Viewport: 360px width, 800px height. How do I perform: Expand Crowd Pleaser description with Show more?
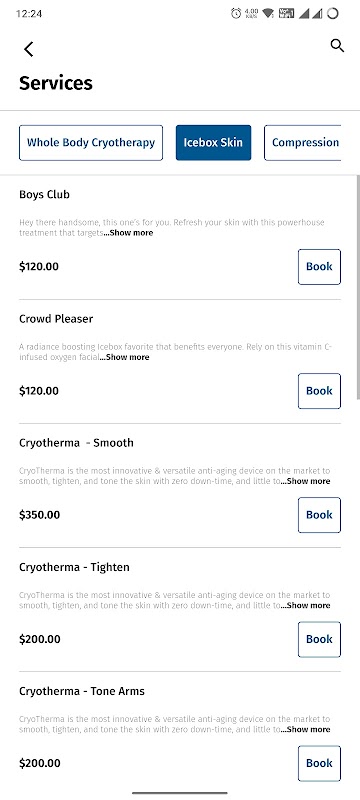(x=124, y=357)
